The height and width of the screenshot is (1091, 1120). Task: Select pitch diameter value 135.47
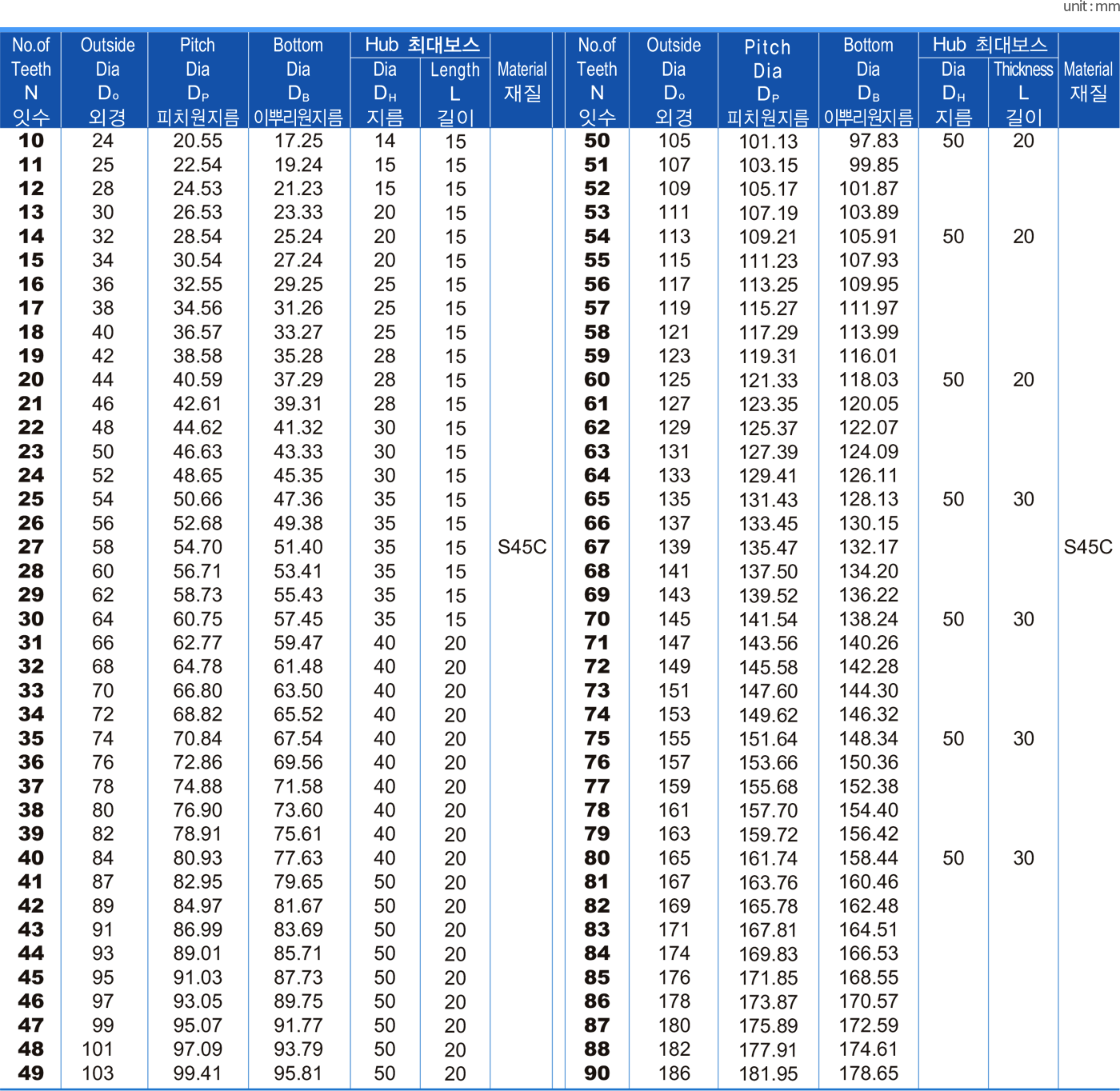[768, 548]
